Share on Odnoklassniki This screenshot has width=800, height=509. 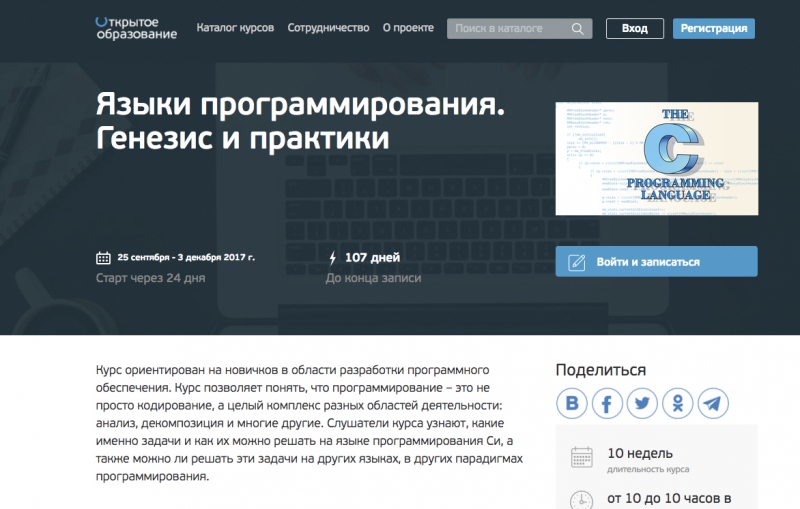(x=678, y=403)
